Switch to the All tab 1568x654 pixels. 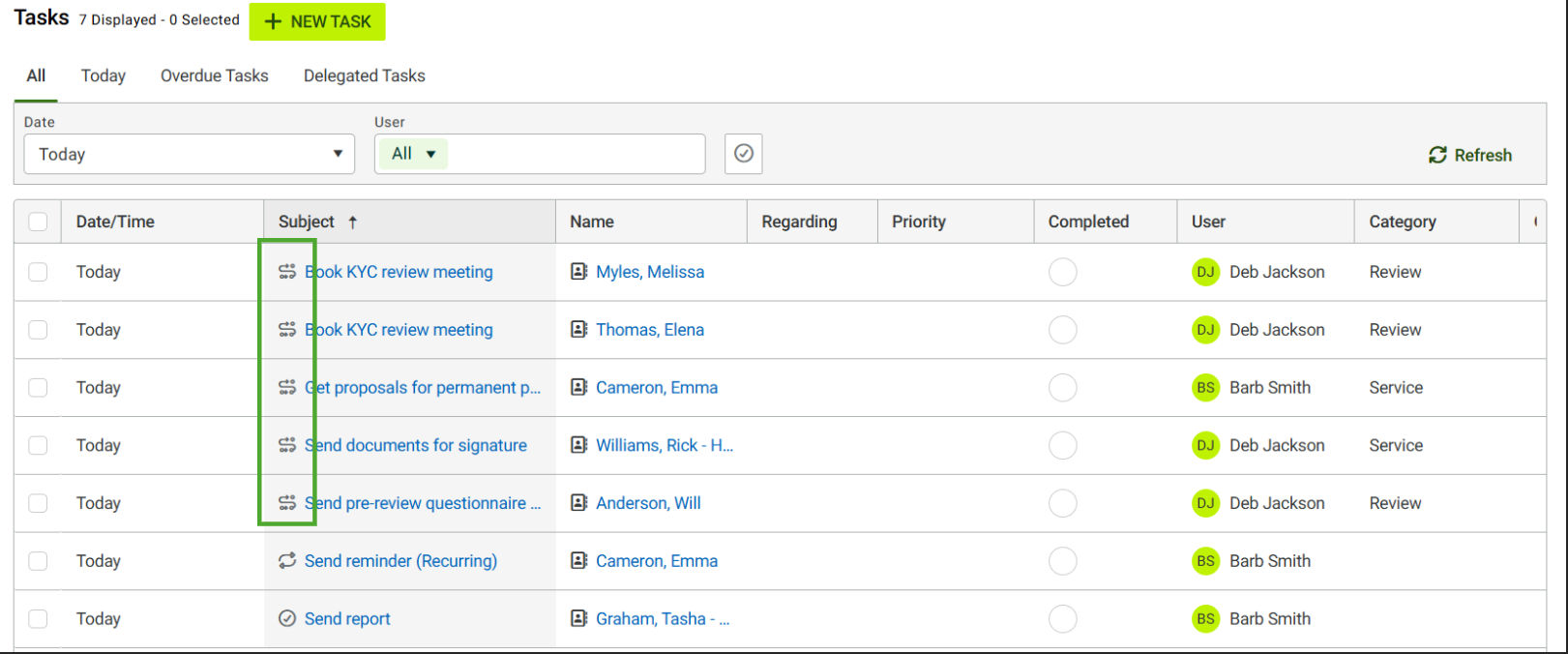click(36, 75)
